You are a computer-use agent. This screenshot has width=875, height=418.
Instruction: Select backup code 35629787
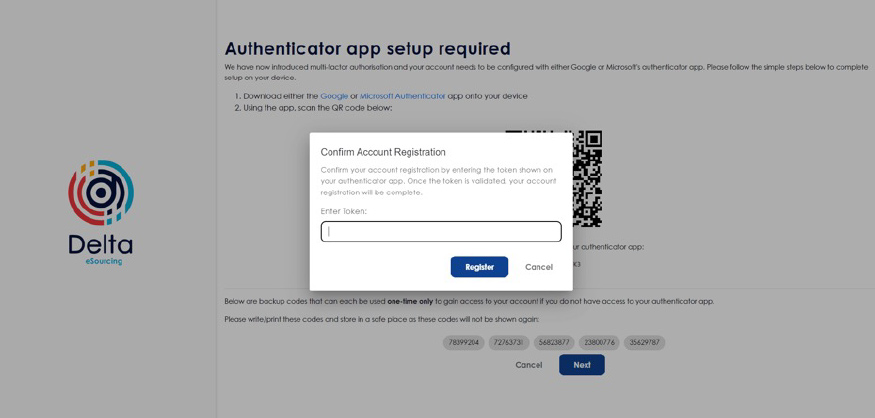click(x=644, y=343)
